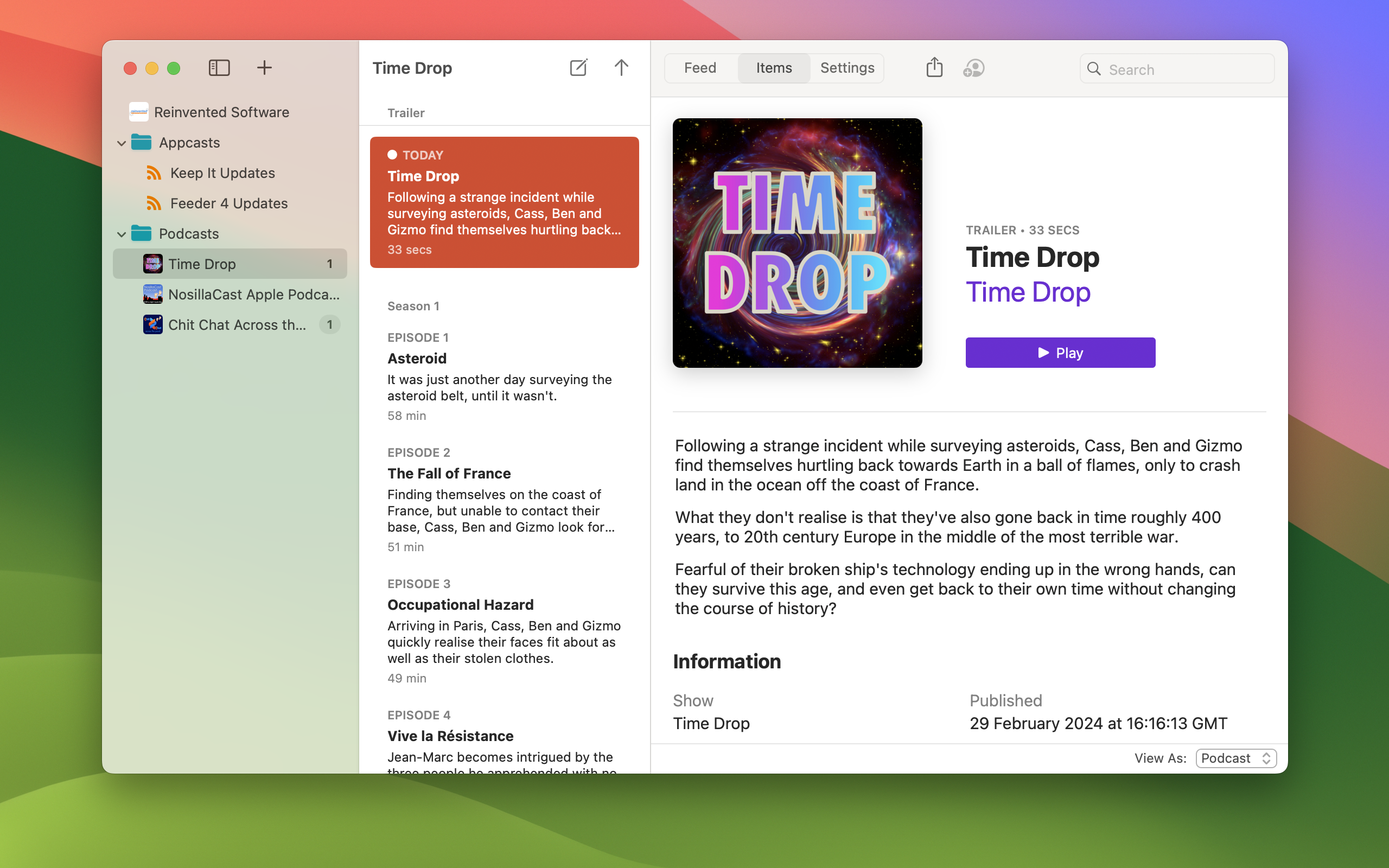Click into the Search field
Image resolution: width=1389 pixels, height=868 pixels.
1177,69
